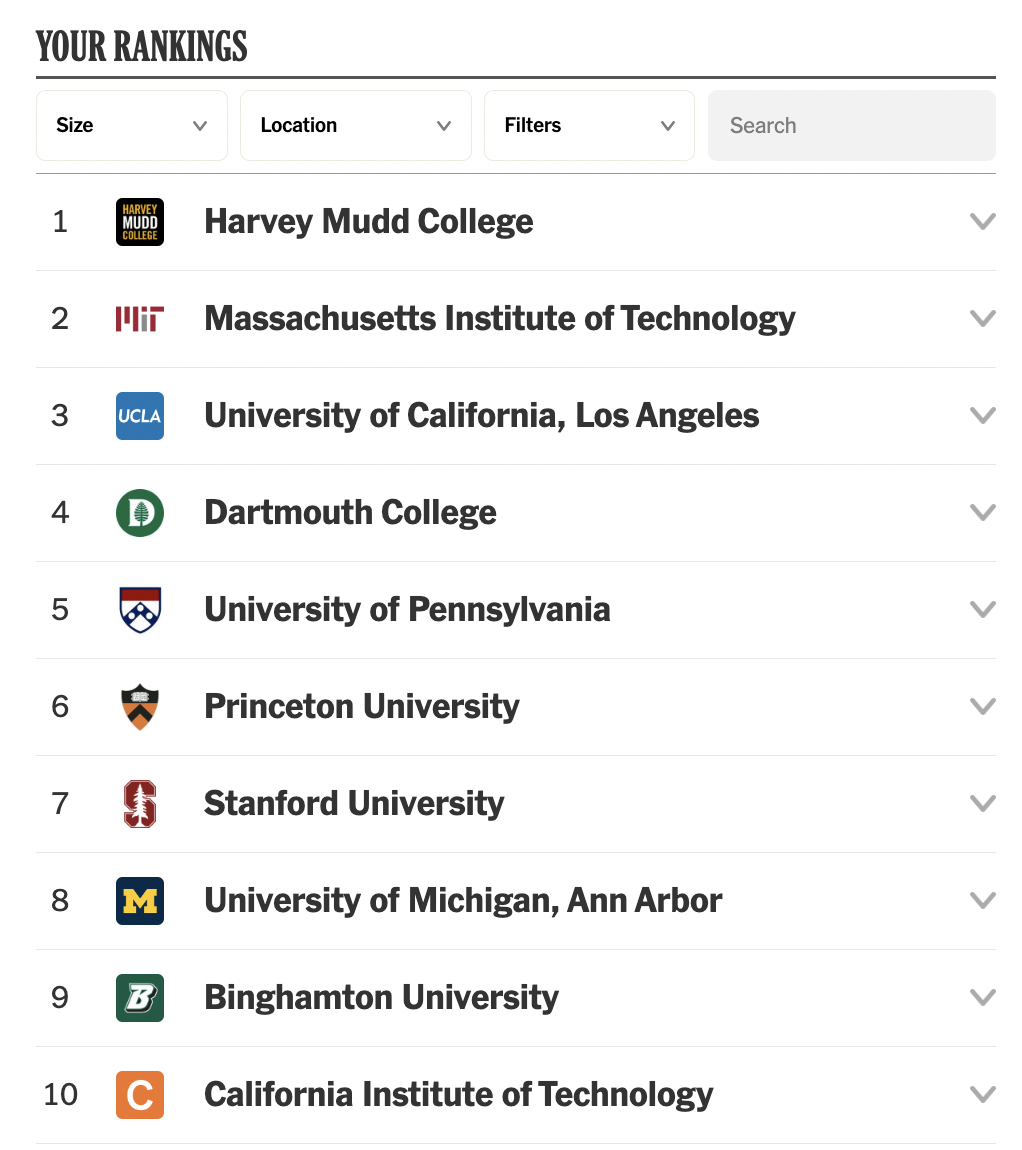Click the orange Caltech C logo
The height and width of the screenshot is (1150, 1022).
[140, 1095]
